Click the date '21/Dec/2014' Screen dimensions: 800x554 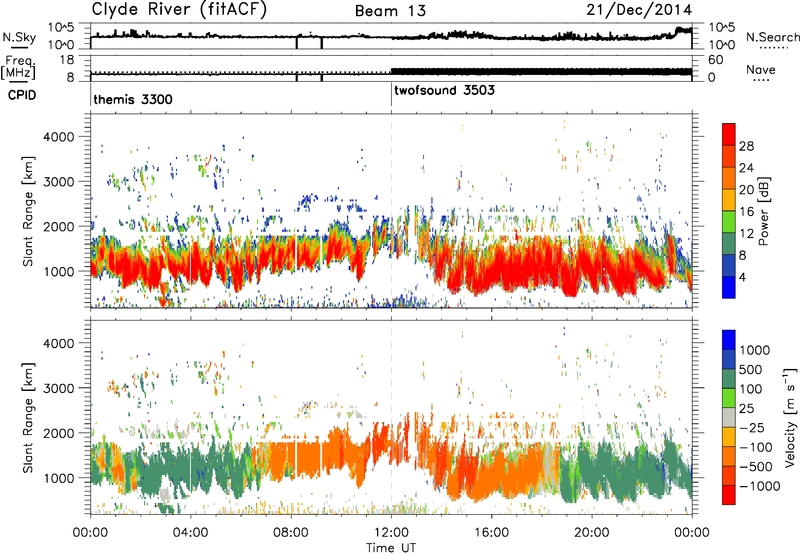point(639,10)
